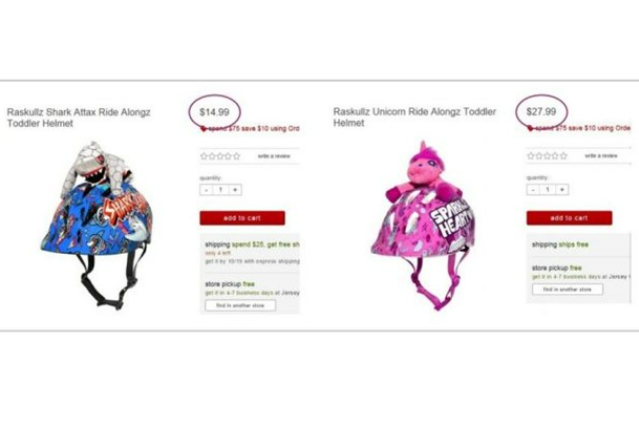The image size is (639, 424).
Task: Rate the Shark helmet with the first star
Action: (204, 156)
